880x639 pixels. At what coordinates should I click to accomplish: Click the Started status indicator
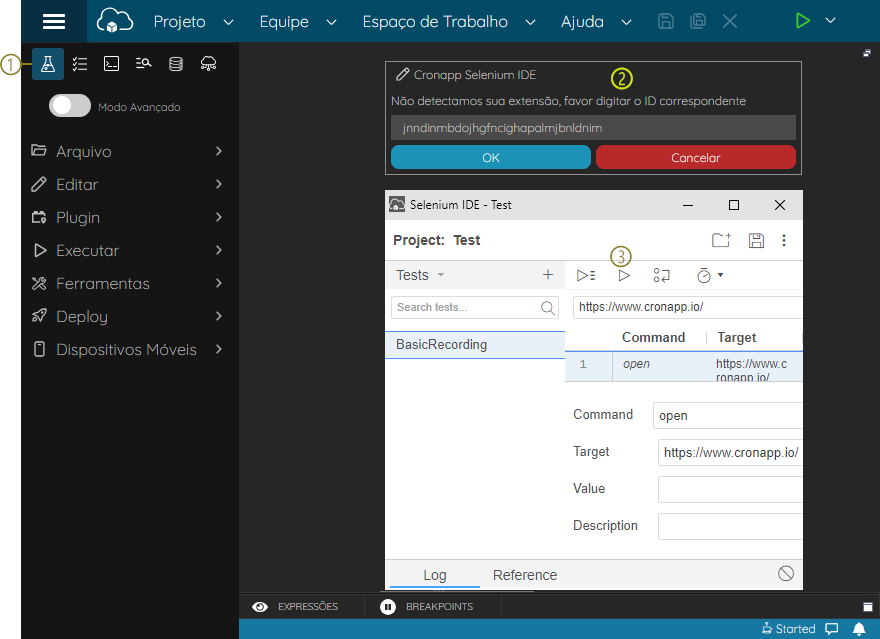coord(789,629)
